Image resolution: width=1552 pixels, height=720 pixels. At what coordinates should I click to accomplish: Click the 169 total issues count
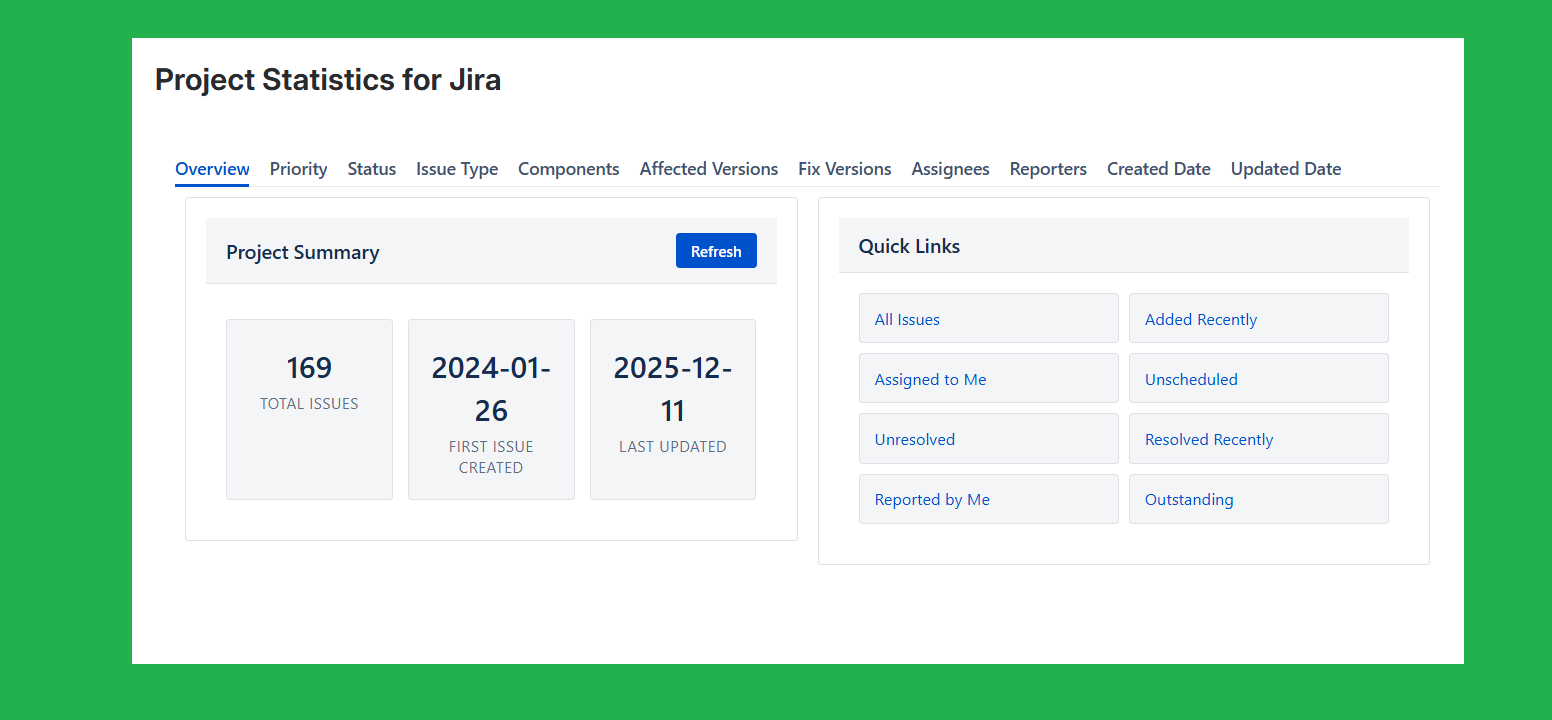coord(309,368)
